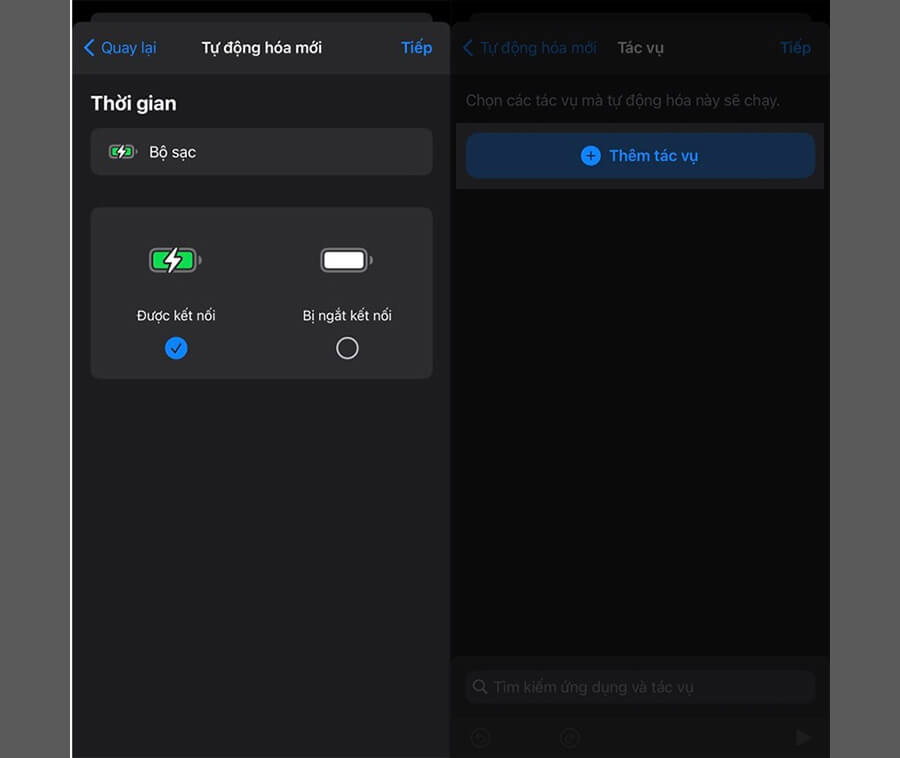This screenshot has height=758, width=900.
Task: Click the Thêm tác vụ button
Action: [640, 156]
